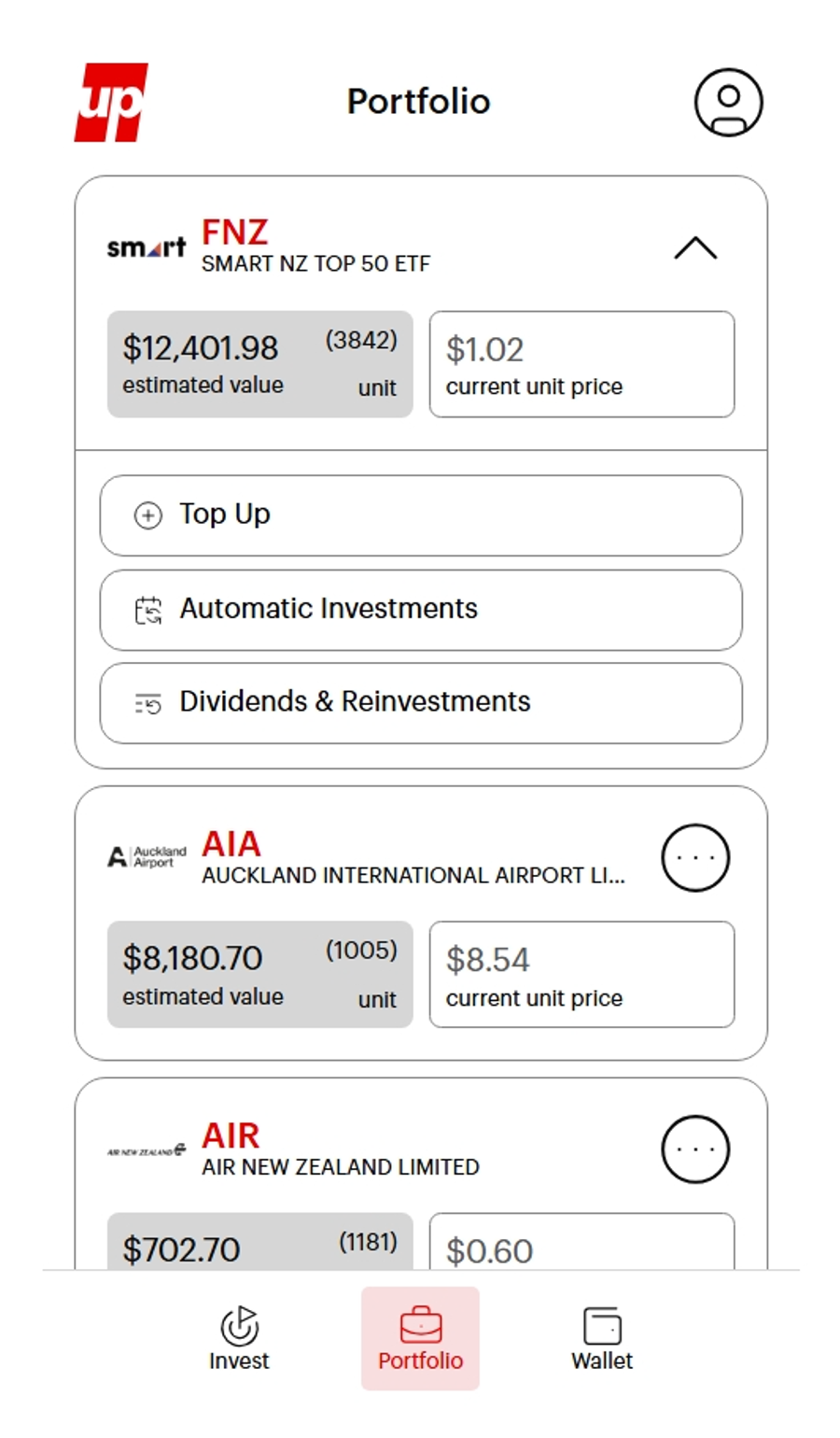The image size is (840, 1438).
Task: Expand AIR options with three-dot button
Action: 695,1149
